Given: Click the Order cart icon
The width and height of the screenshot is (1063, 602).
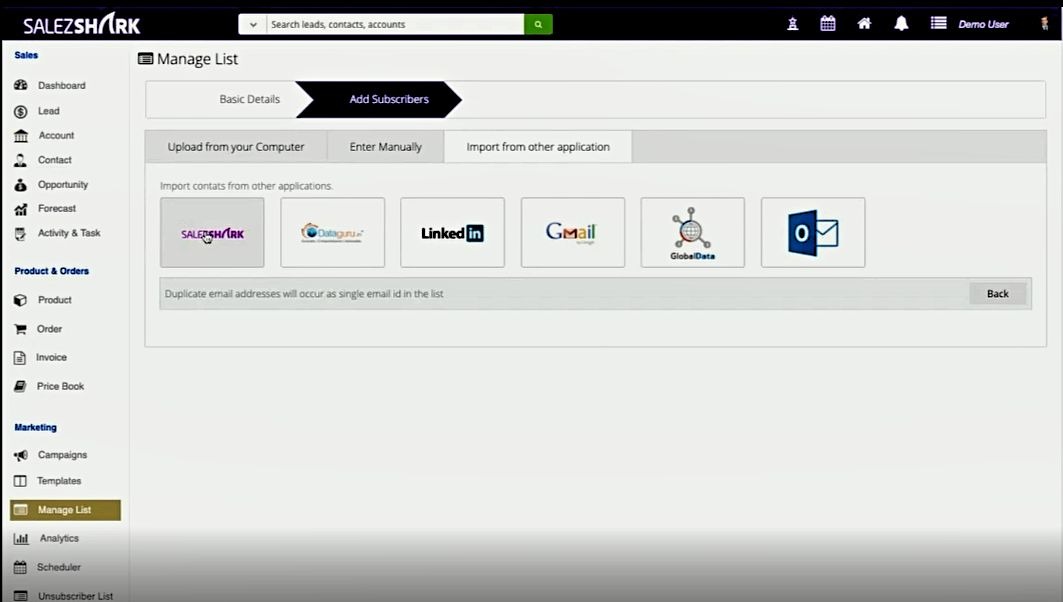Looking at the screenshot, I should 20,329.
